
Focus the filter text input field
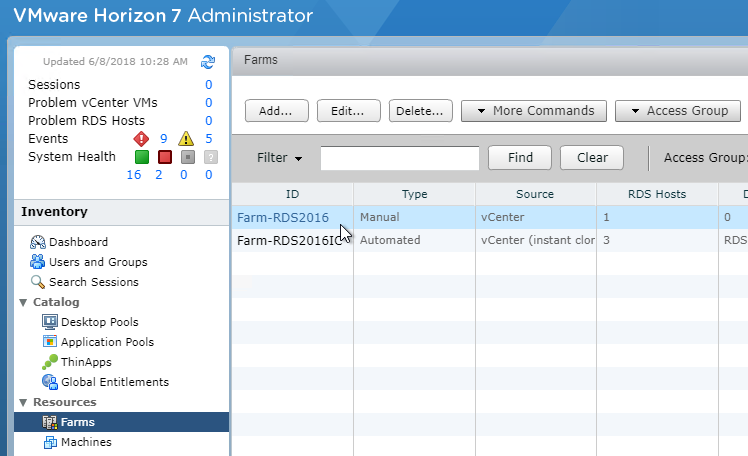pos(400,158)
